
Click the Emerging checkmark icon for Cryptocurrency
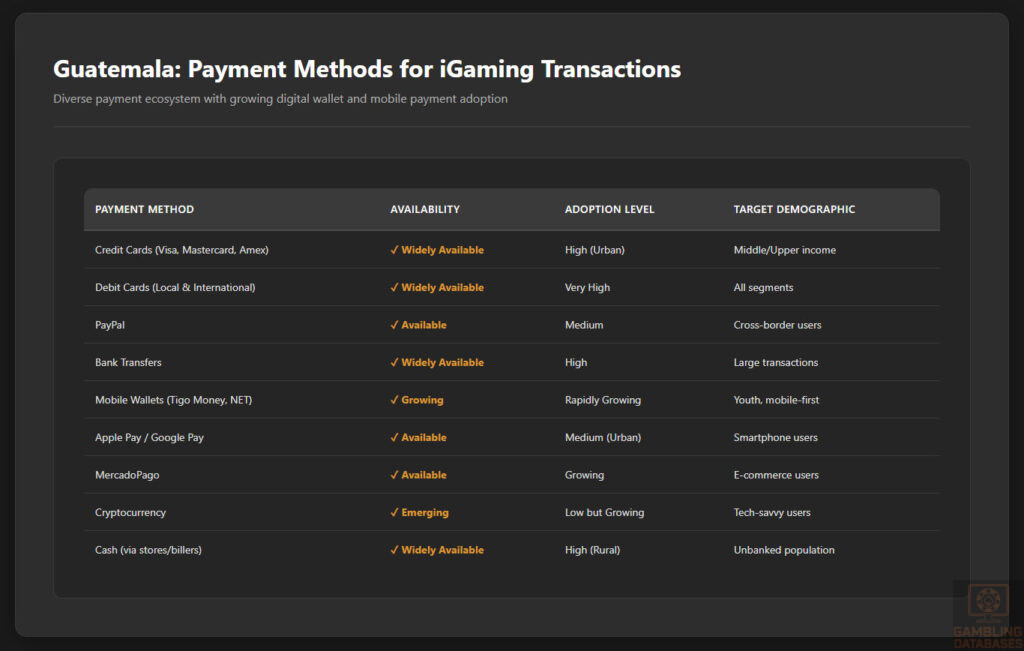395,512
